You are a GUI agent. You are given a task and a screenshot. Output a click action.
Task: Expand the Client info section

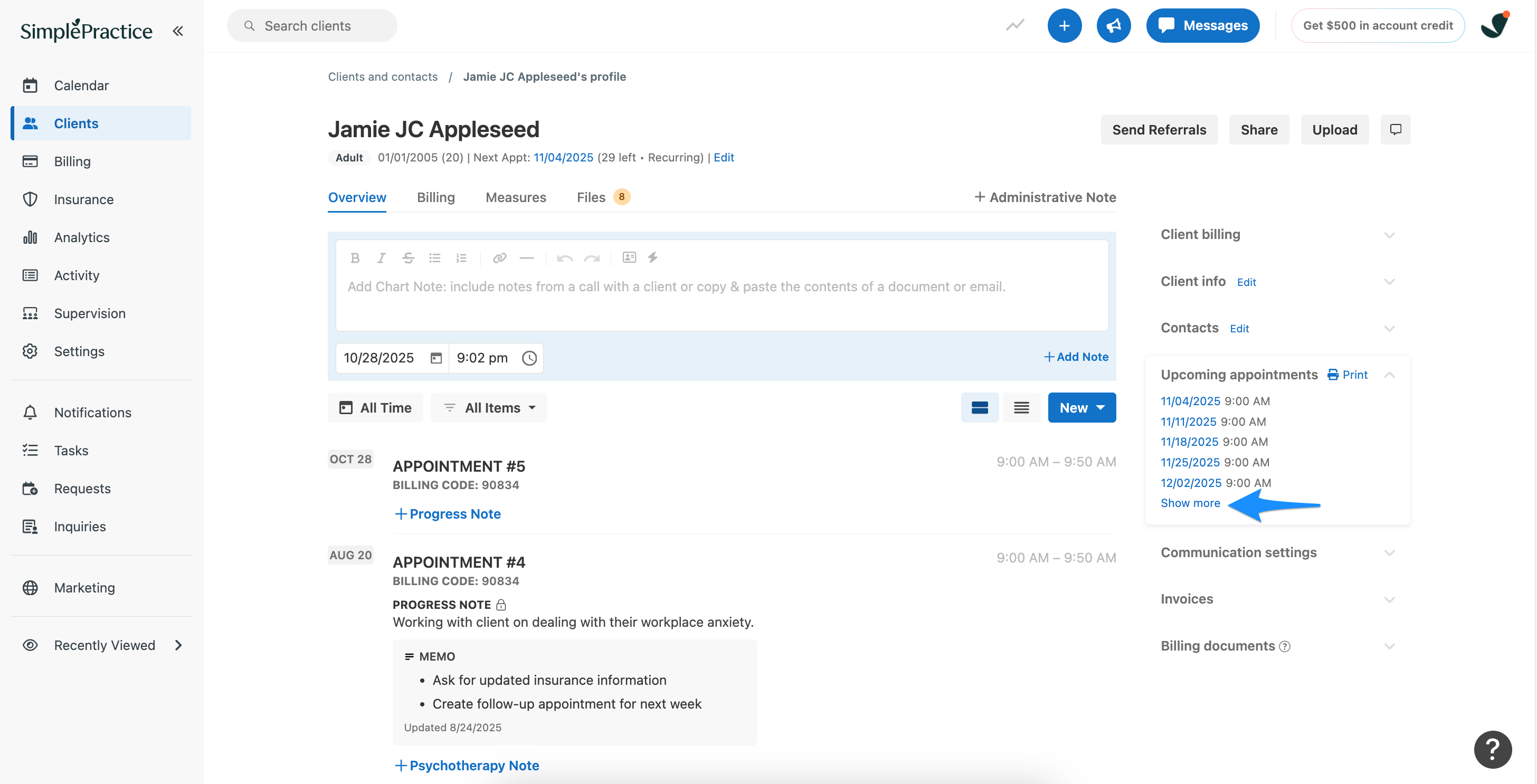(1389, 281)
